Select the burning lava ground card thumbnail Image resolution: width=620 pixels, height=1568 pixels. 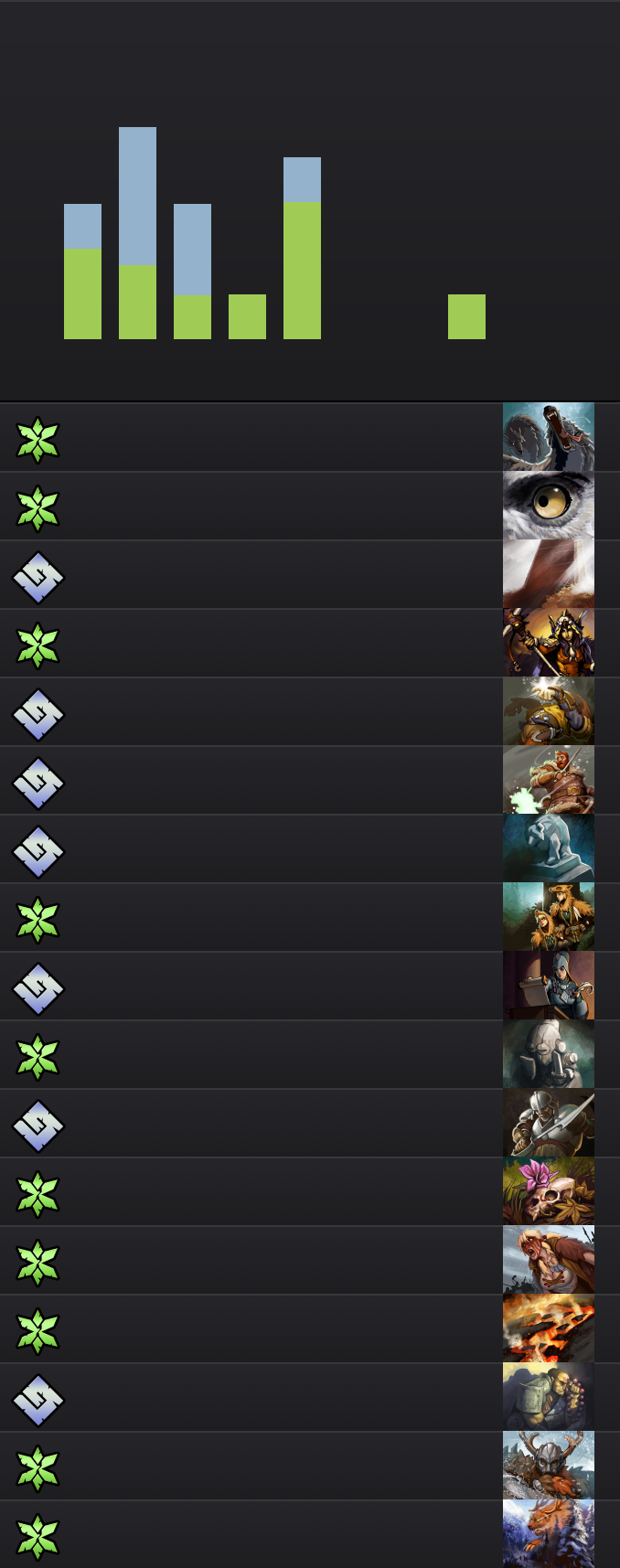click(x=549, y=1328)
